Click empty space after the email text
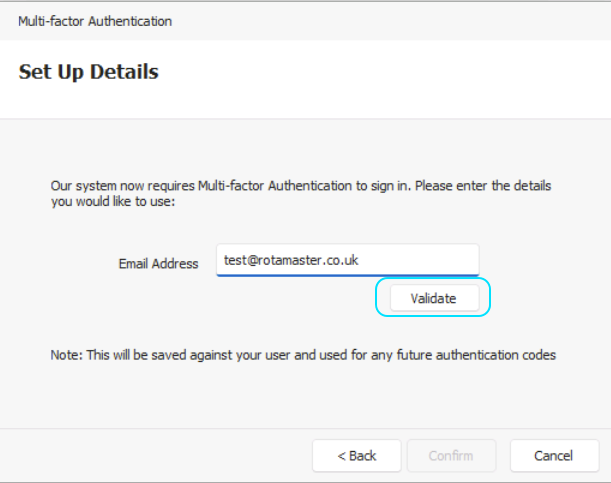The height and width of the screenshot is (483, 611). point(419,260)
